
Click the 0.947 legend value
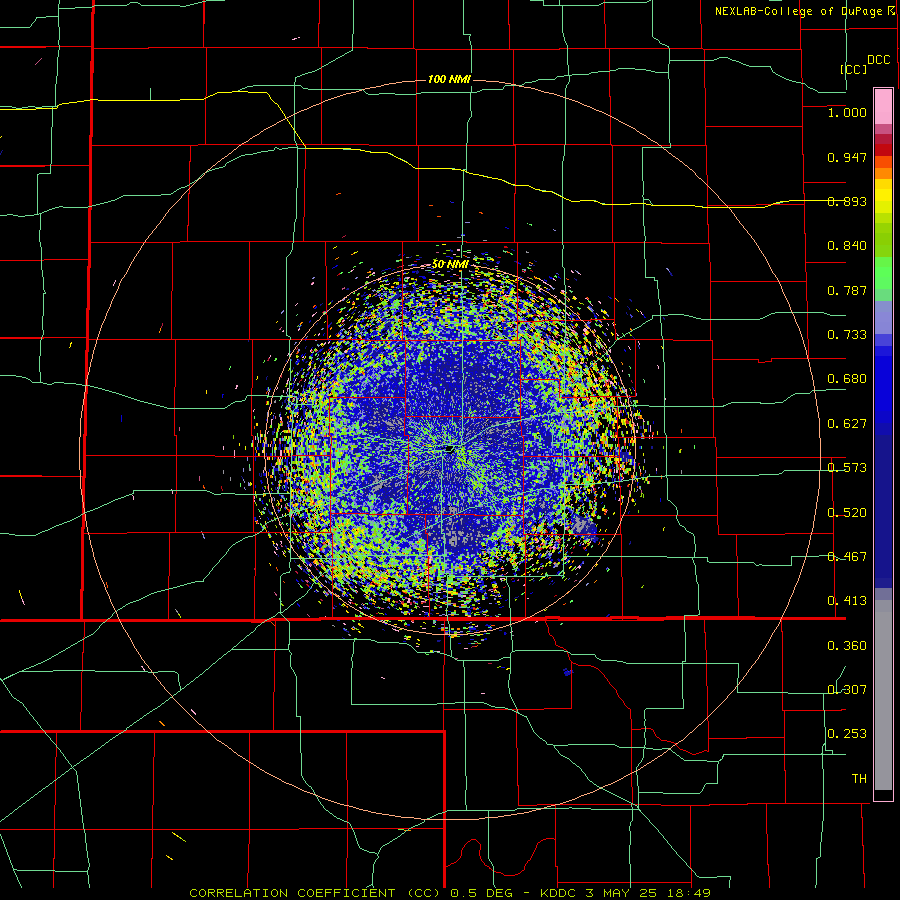(847, 157)
